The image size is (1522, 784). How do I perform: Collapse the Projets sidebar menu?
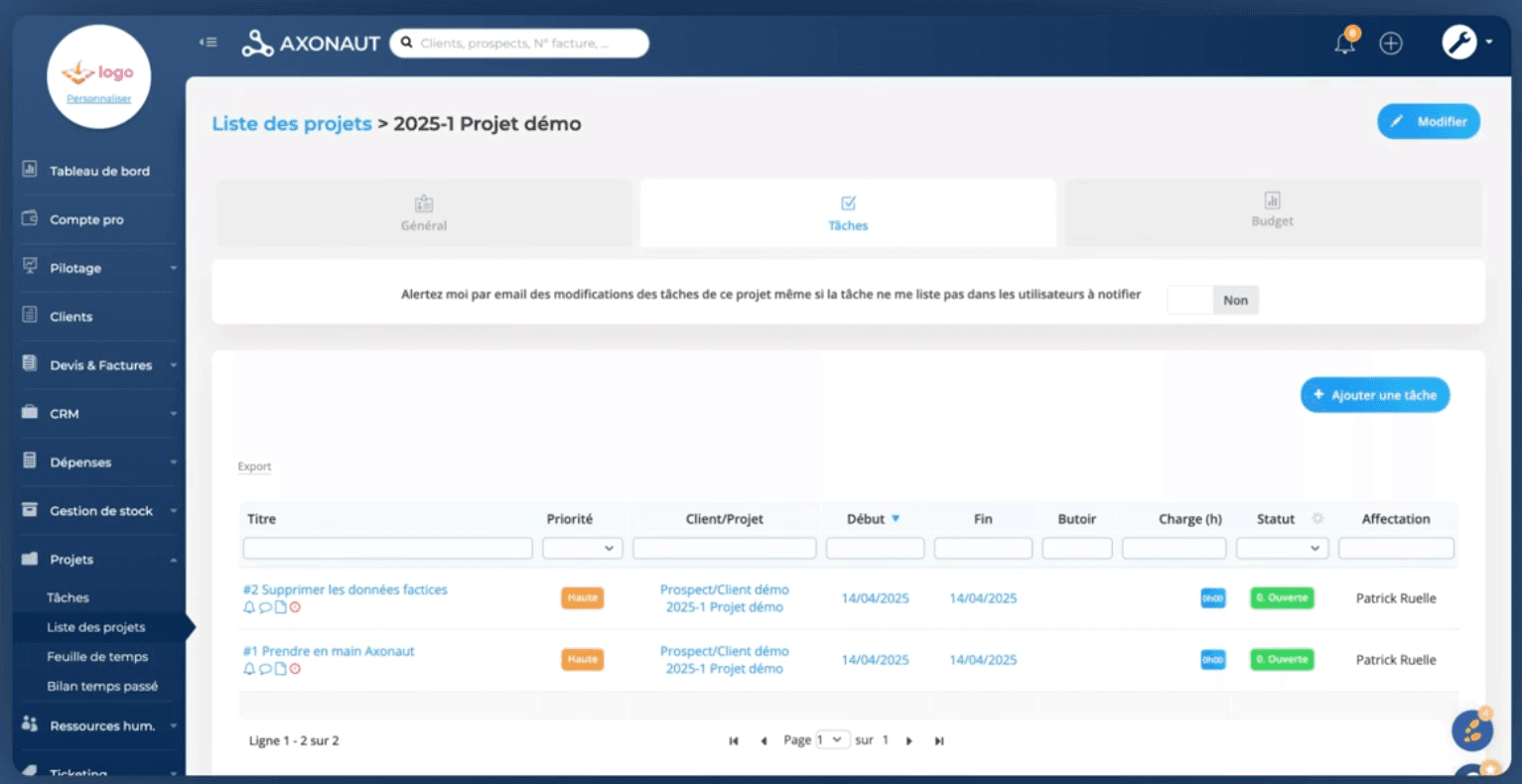click(98, 560)
